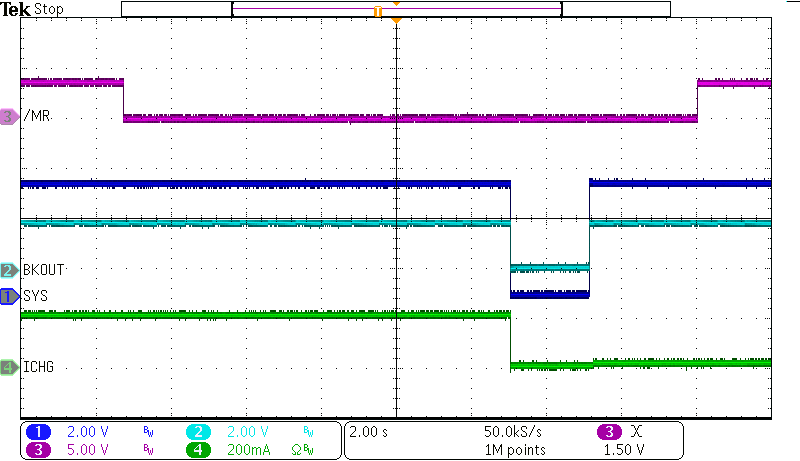The width and height of the screenshot is (800, 461).
Task: Click the 5.00 V channel 3 scale readout
Action: tap(87, 450)
